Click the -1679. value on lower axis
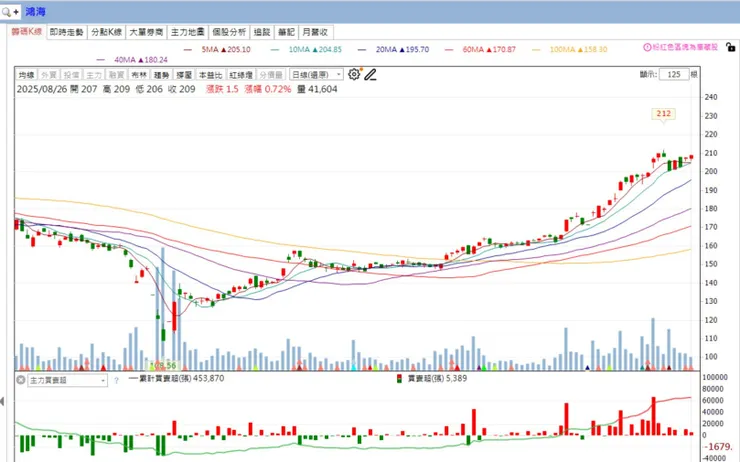This screenshot has width=740, height=462. tap(718, 446)
